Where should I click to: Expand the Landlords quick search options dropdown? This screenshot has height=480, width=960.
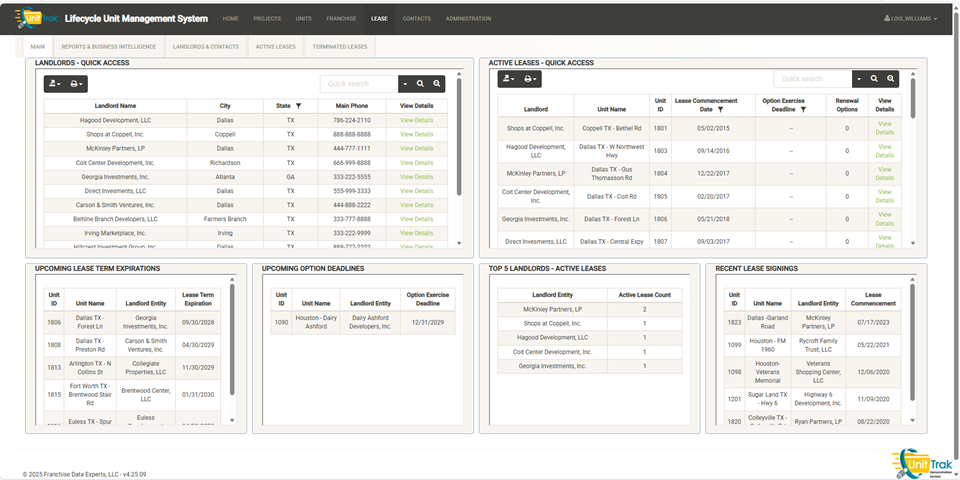click(x=405, y=84)
